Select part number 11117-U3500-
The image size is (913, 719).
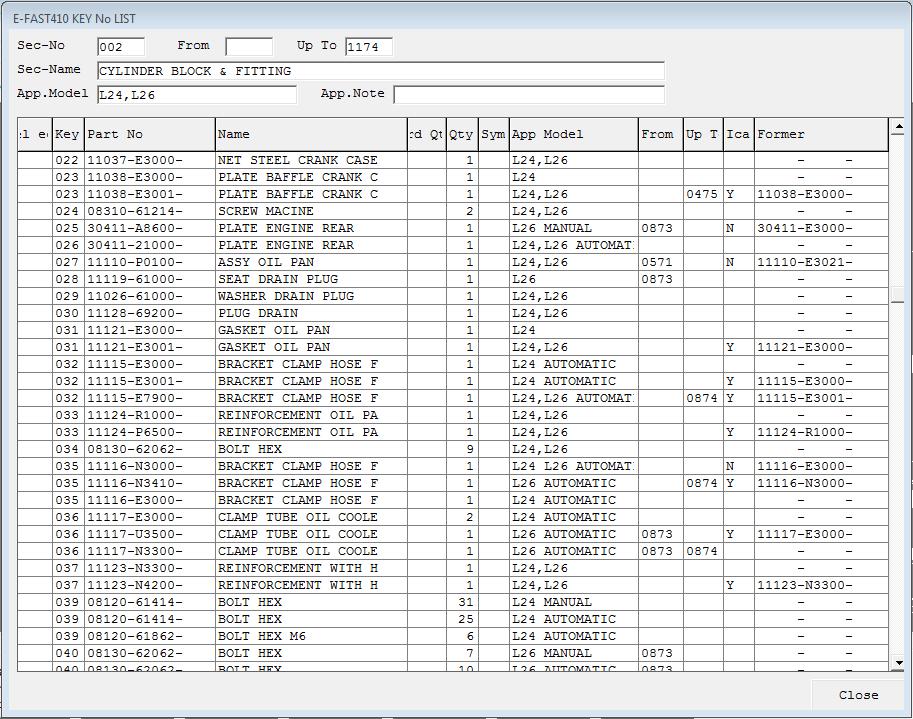pyautogui.click(x=150, y=534)
